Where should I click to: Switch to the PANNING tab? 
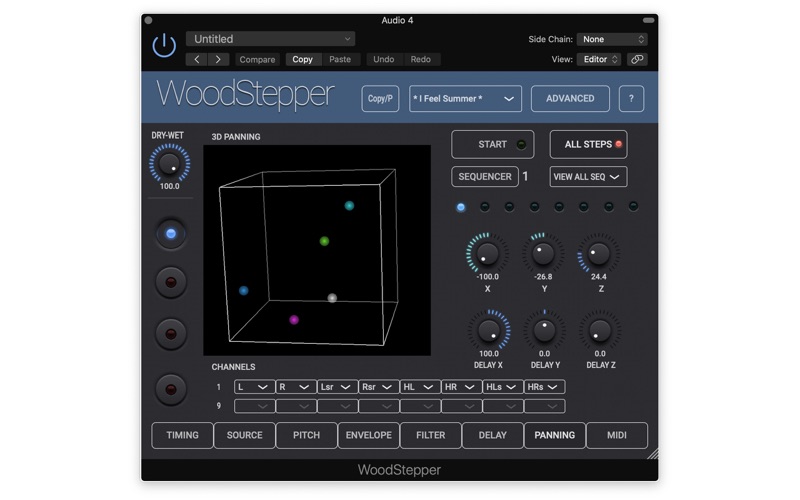(555, 435)
